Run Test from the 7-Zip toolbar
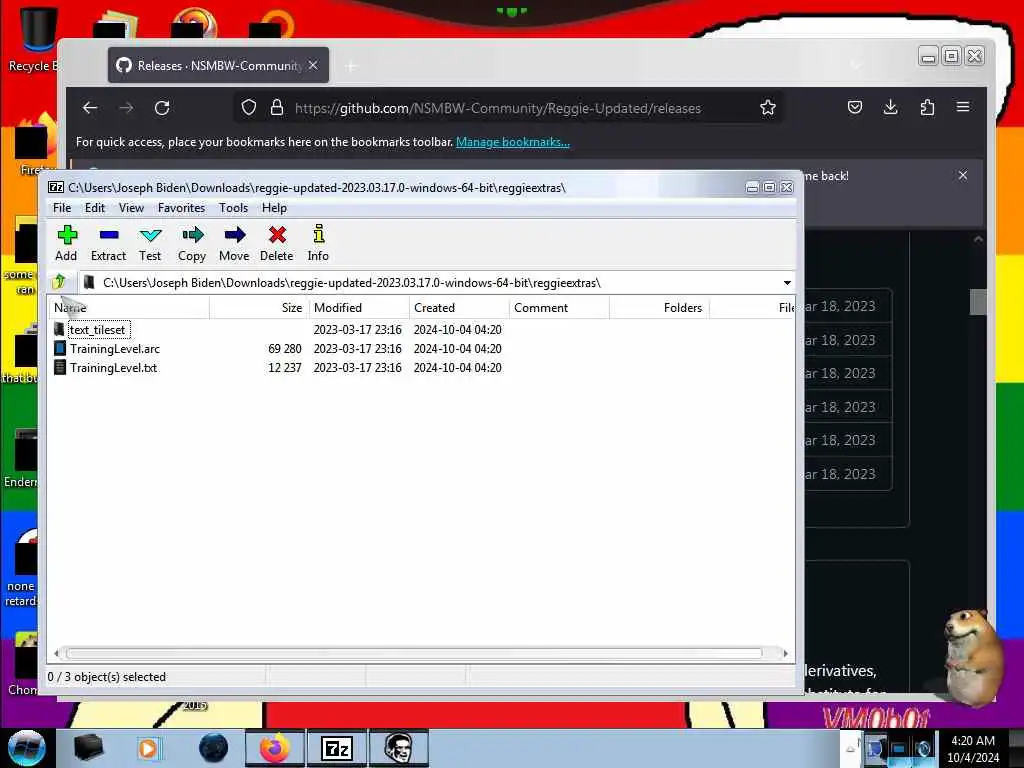This screenshot has height=768, width=1024. click(x=150, y=244)
